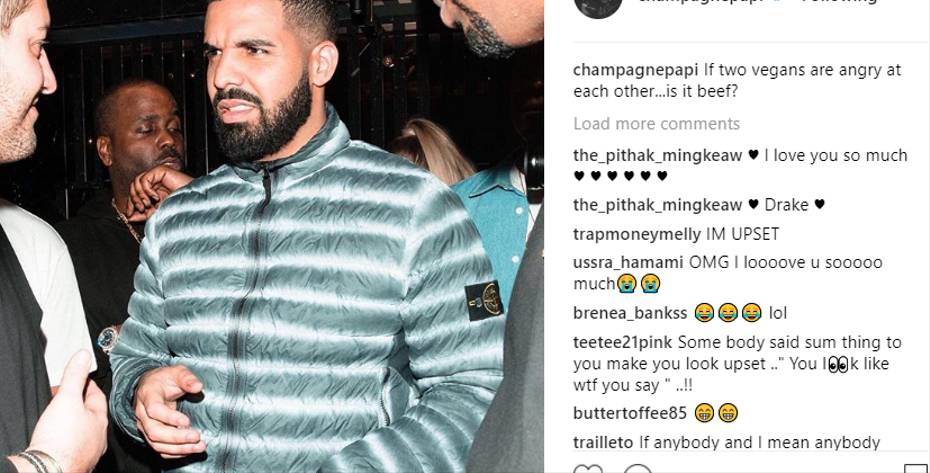This screenshot has height=473, width=930.
Task: Toggle the Following status in header
Action: (x=839, y=2)
